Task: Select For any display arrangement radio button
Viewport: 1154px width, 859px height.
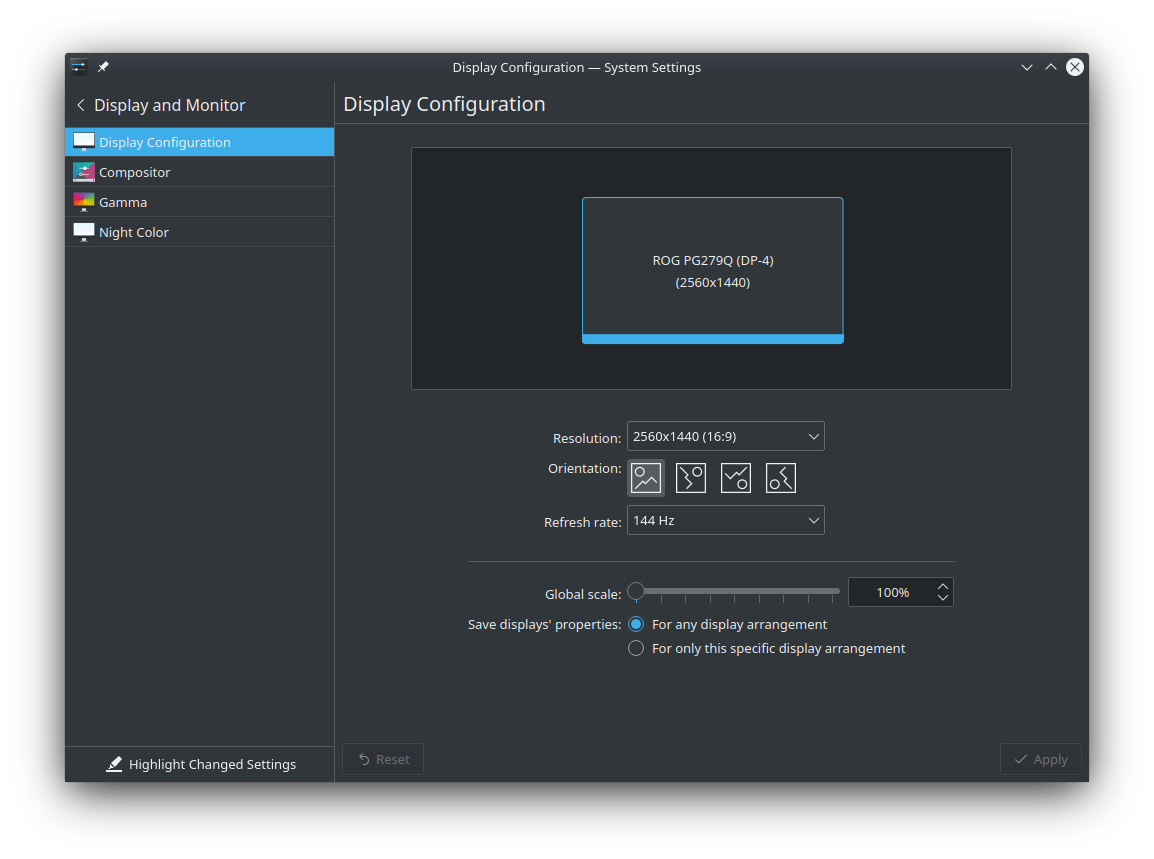Action: [636, 624]
